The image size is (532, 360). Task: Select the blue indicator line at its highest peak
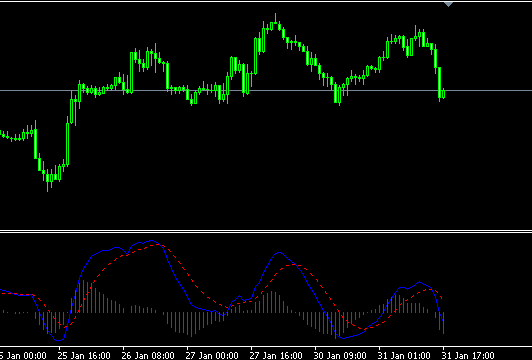(151, 241)
